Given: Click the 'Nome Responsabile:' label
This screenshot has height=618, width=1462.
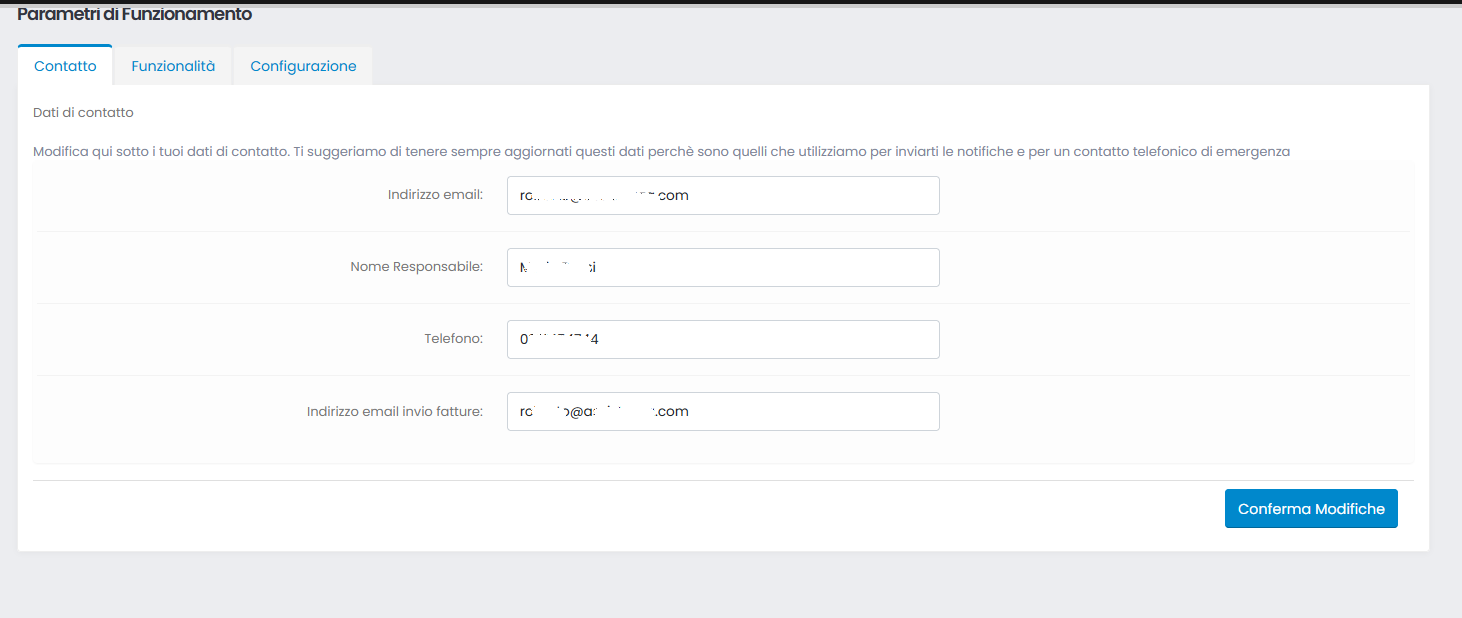Looking at the screenshot, I should pos(417,267).
